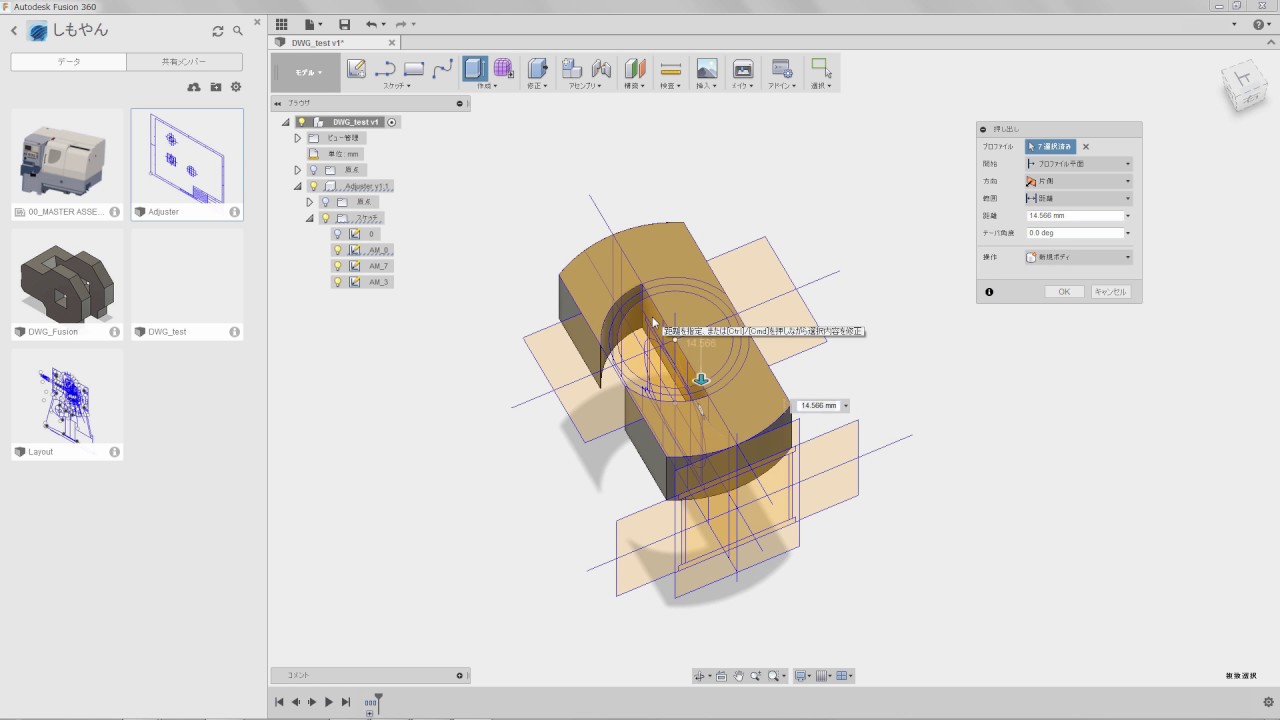
Task: Select the sketch Rectangle tool
Action: [x=414, y=68]
